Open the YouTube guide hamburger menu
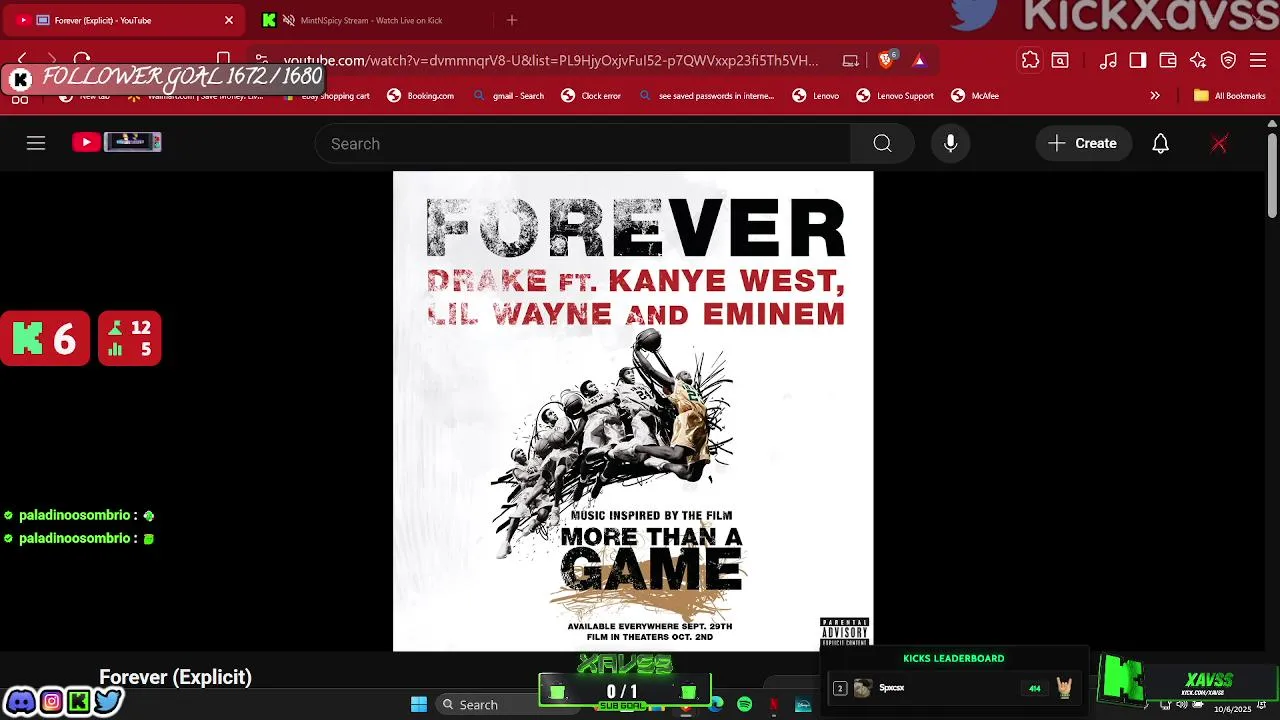This screenshot has width=1280, height=720. coord(36,143)
